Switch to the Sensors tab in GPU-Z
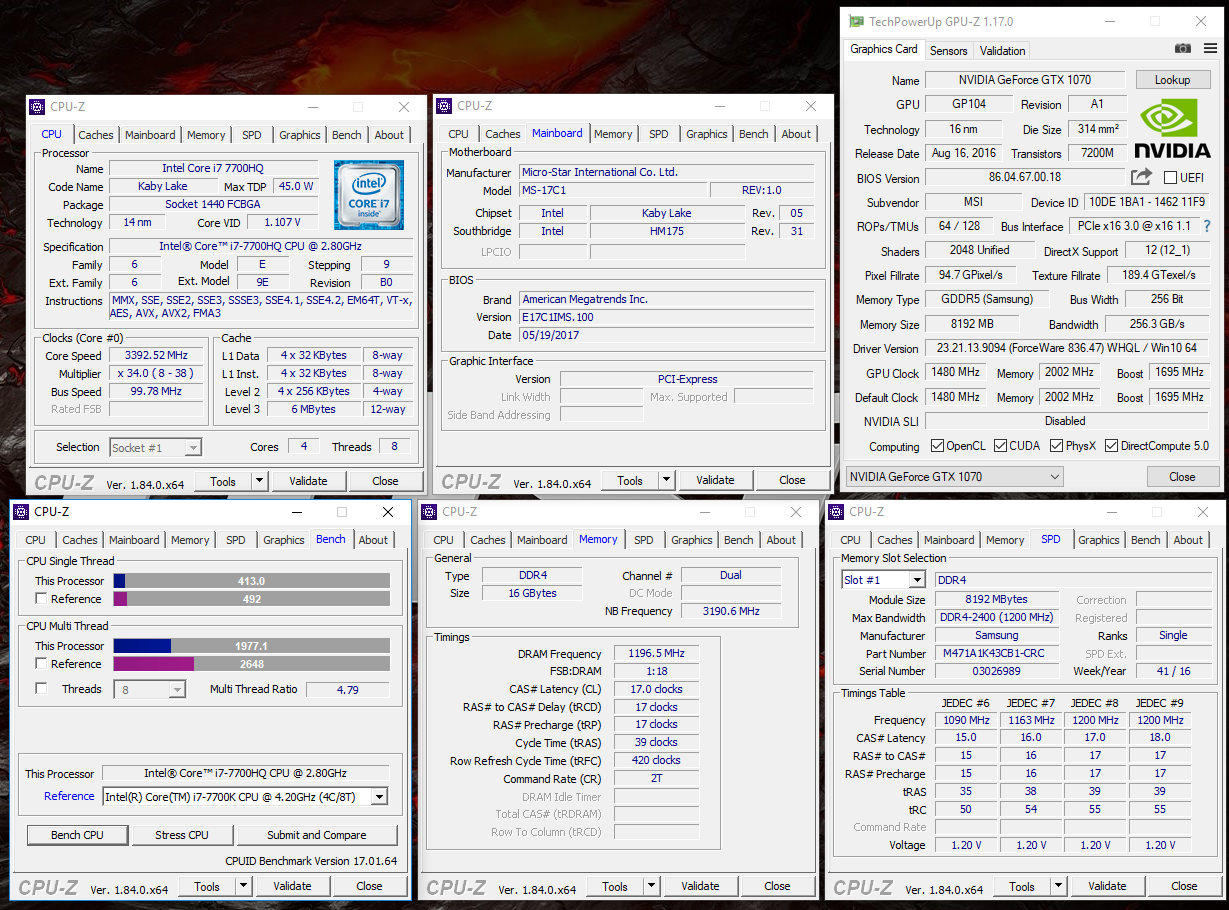Screen dimensions: 1229x910 949,51
